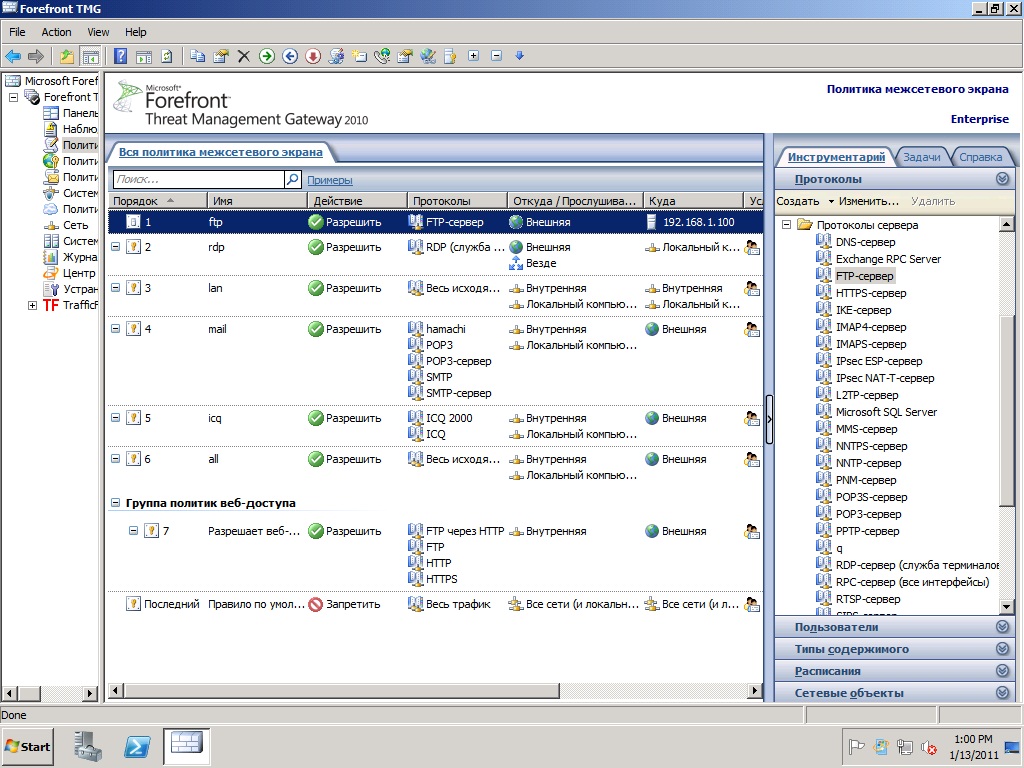Click the server with key toolbar icon
The image size is (1024, 768).
pyautogui.click(x=451, y=57)
